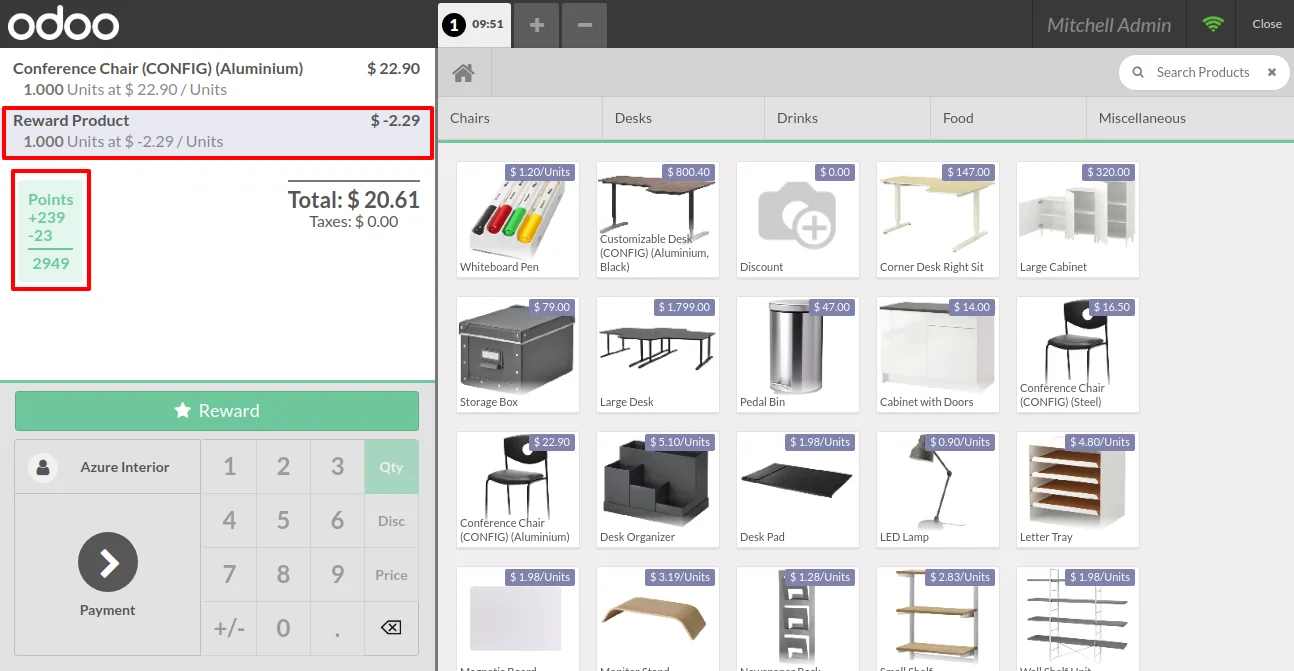Click the "Taxes: $ 0.00" line
This screenshot has height=671, width=1294.
point(354,222)
